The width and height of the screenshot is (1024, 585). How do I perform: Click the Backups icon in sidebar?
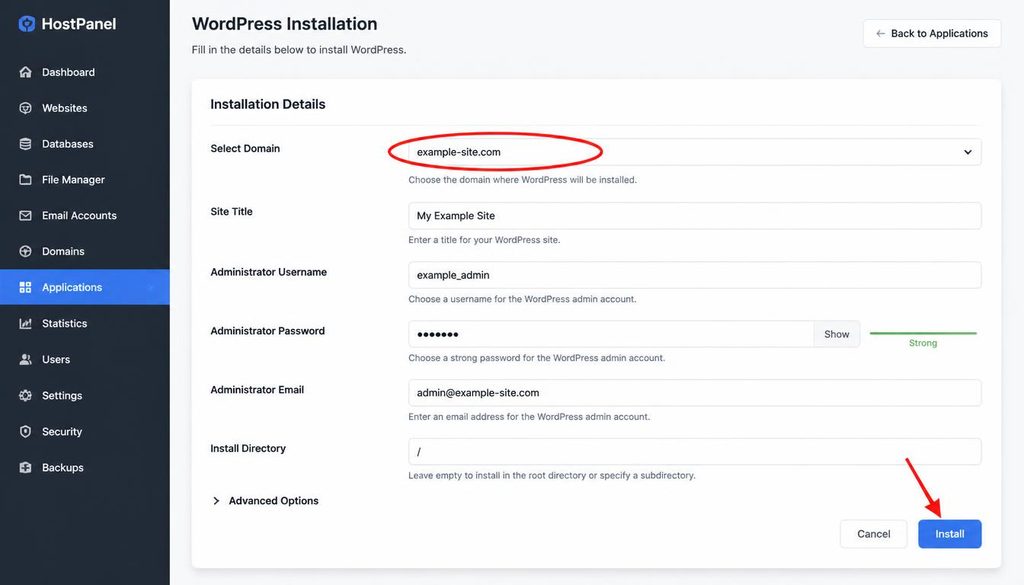(x=25, y=467)
